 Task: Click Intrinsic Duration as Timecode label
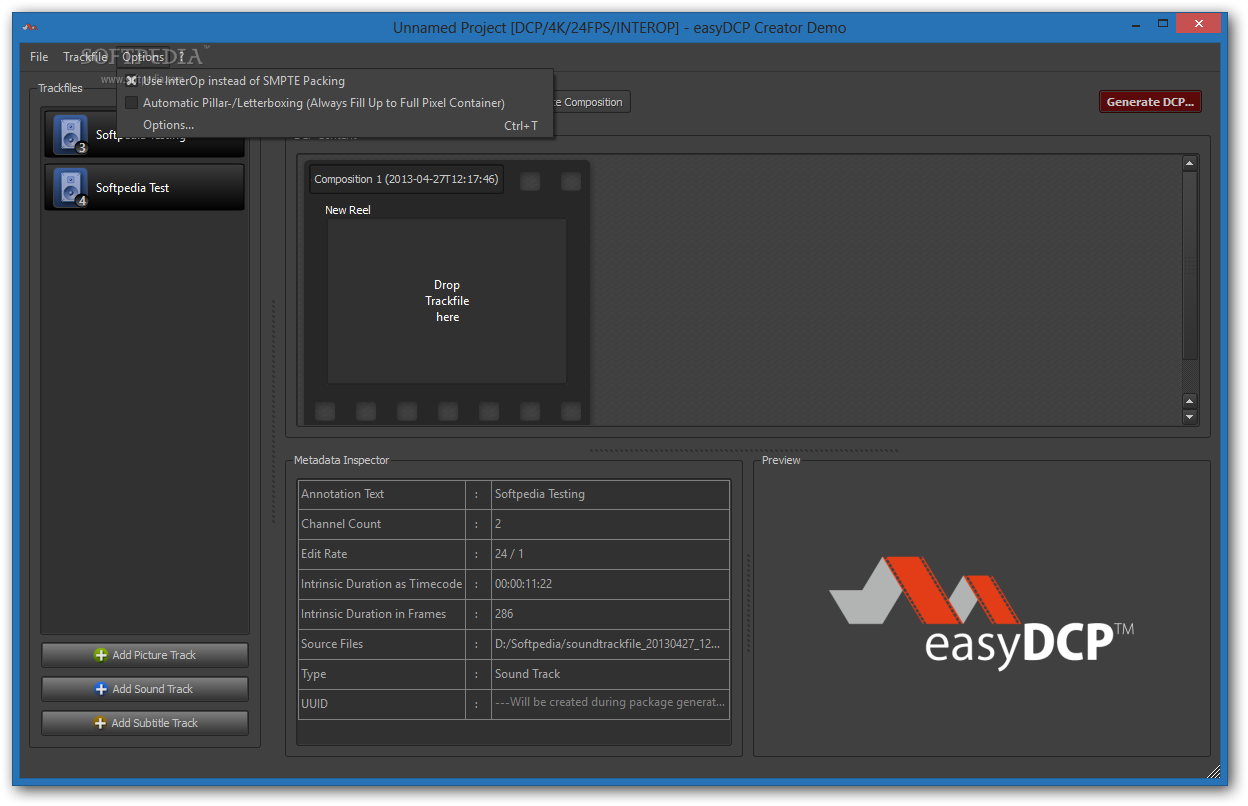pos(382,584)
